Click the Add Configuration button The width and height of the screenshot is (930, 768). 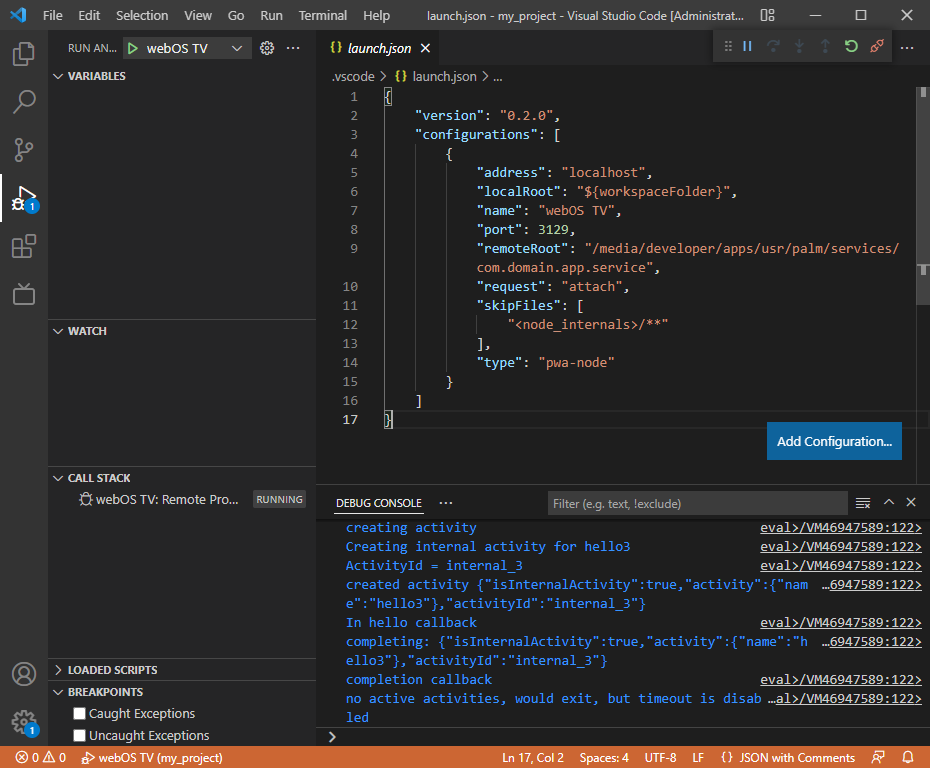click(834, 441)
